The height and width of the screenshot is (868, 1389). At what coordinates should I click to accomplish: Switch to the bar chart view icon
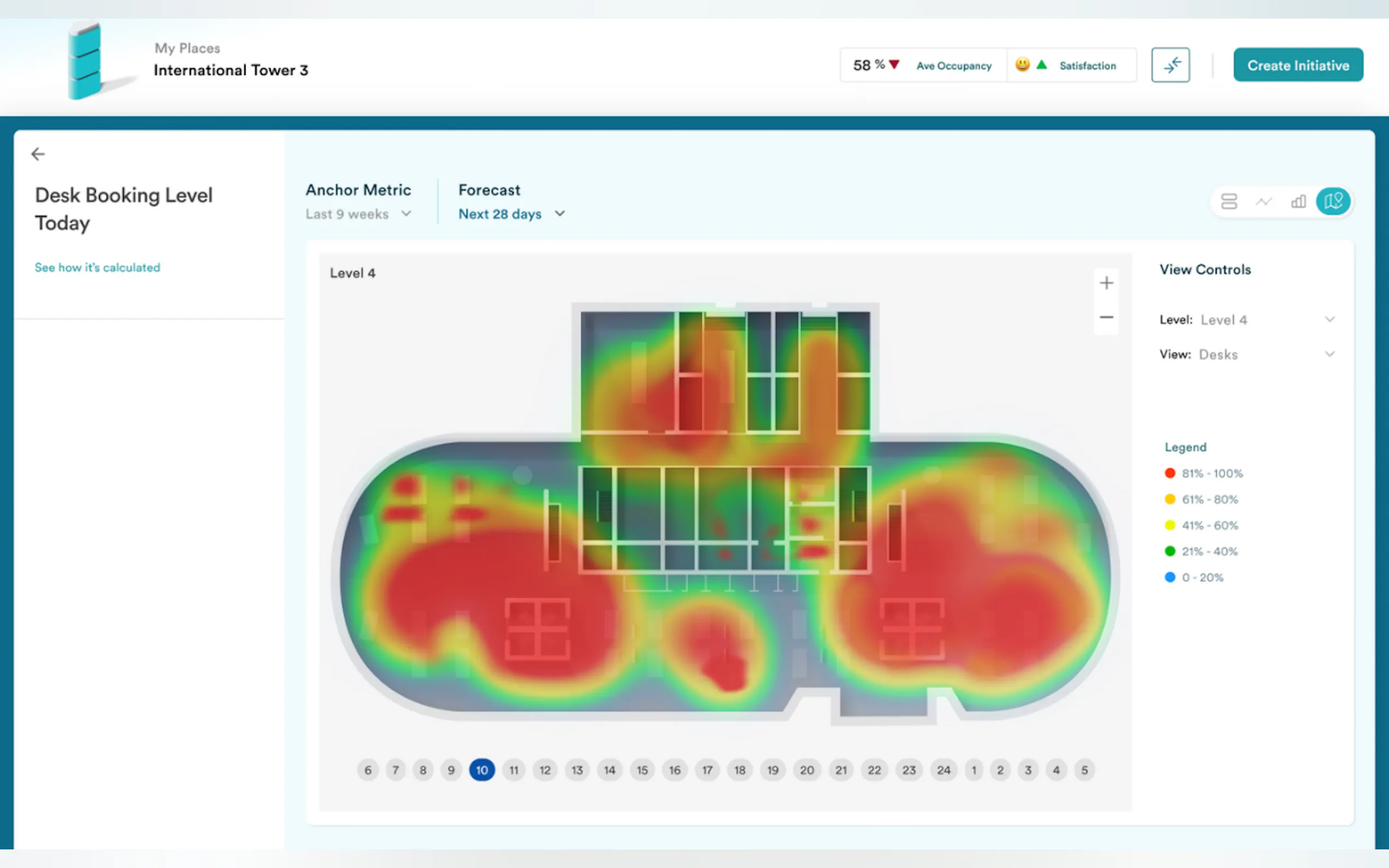coord(1298,202)
